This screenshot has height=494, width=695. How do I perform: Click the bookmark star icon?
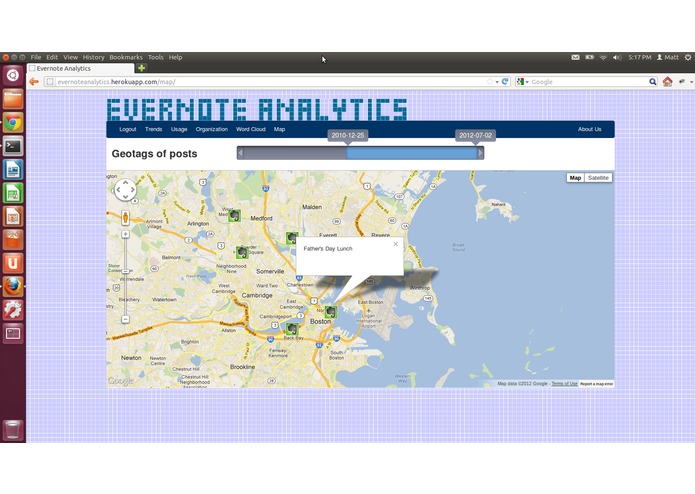tap(490, 82)
